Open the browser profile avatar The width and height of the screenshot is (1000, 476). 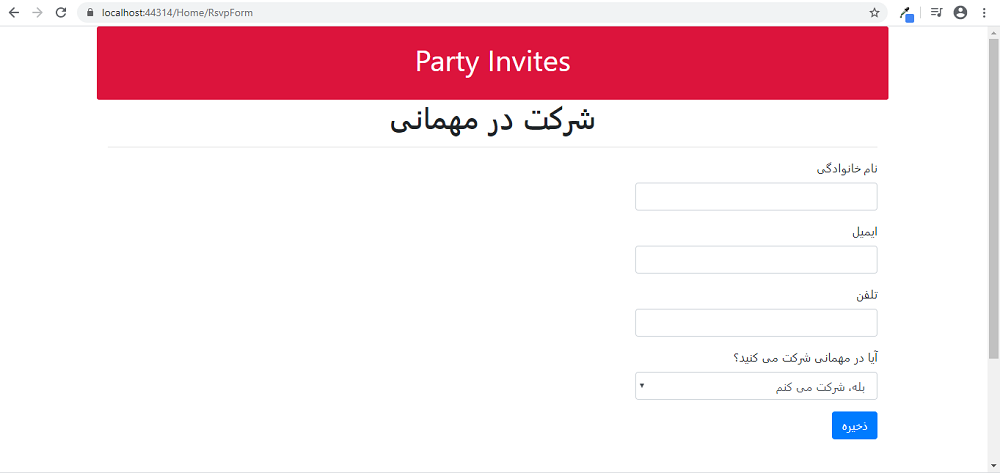(960, 13)
